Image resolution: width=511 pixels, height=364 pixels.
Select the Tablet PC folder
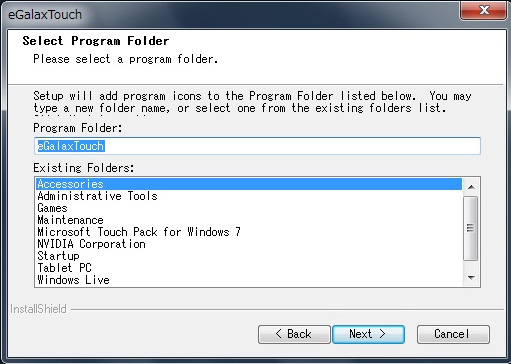[249, 268]
